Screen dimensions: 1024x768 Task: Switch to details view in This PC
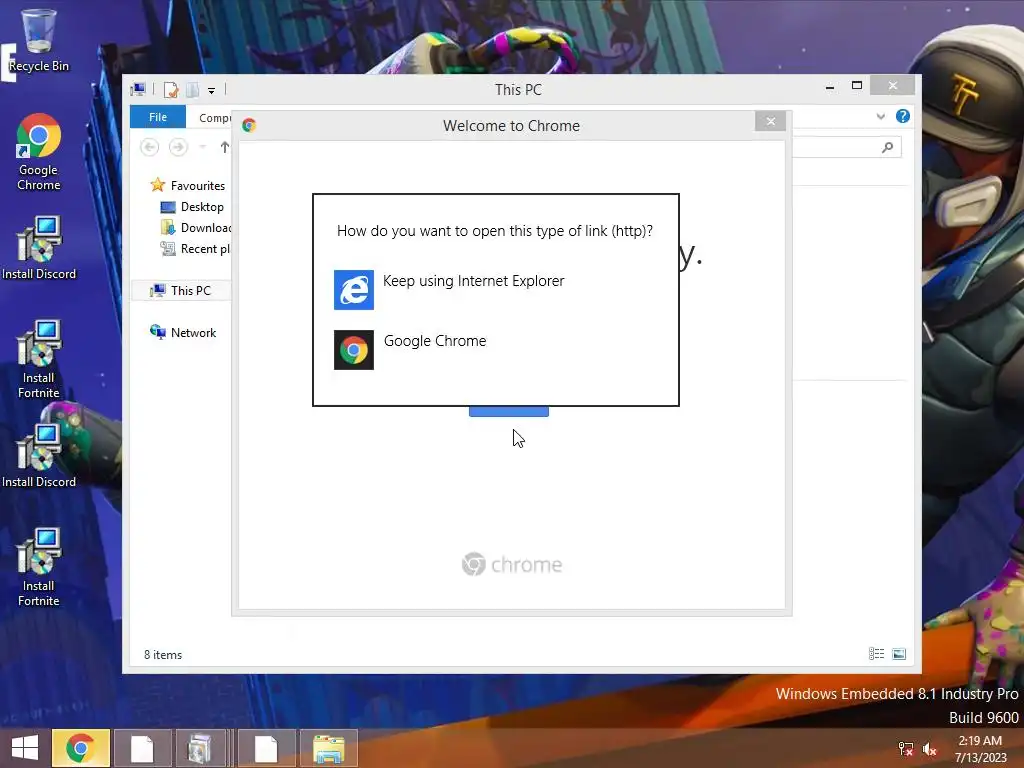[x=876, y=654]
